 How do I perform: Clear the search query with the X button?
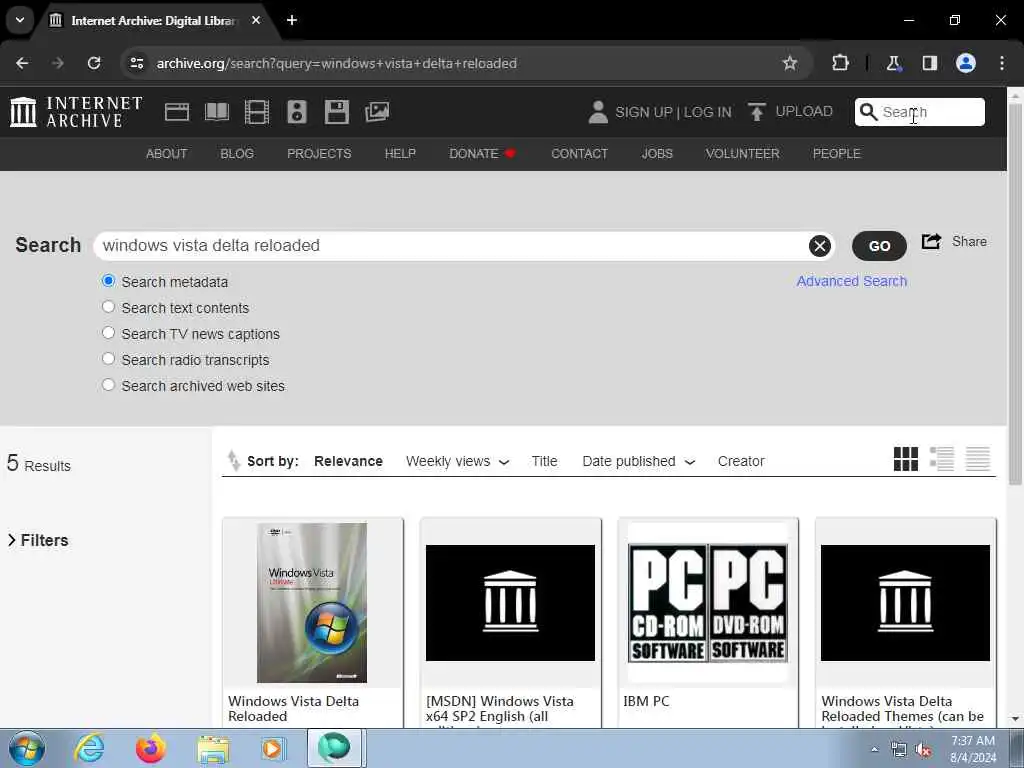click(820, 246)
